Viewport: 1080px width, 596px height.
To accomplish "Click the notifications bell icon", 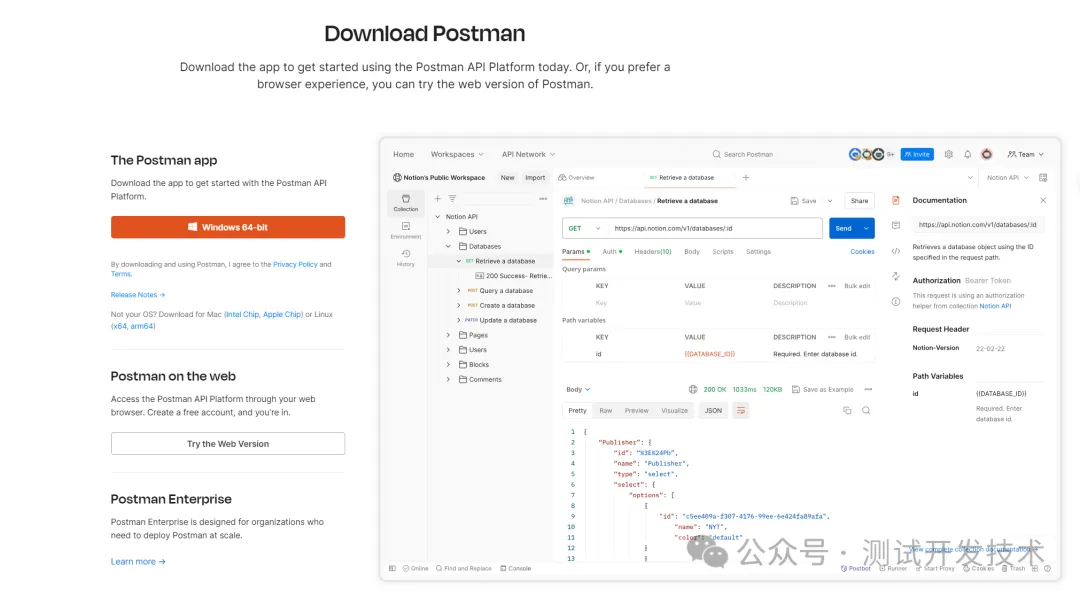I will coord(967,154).
